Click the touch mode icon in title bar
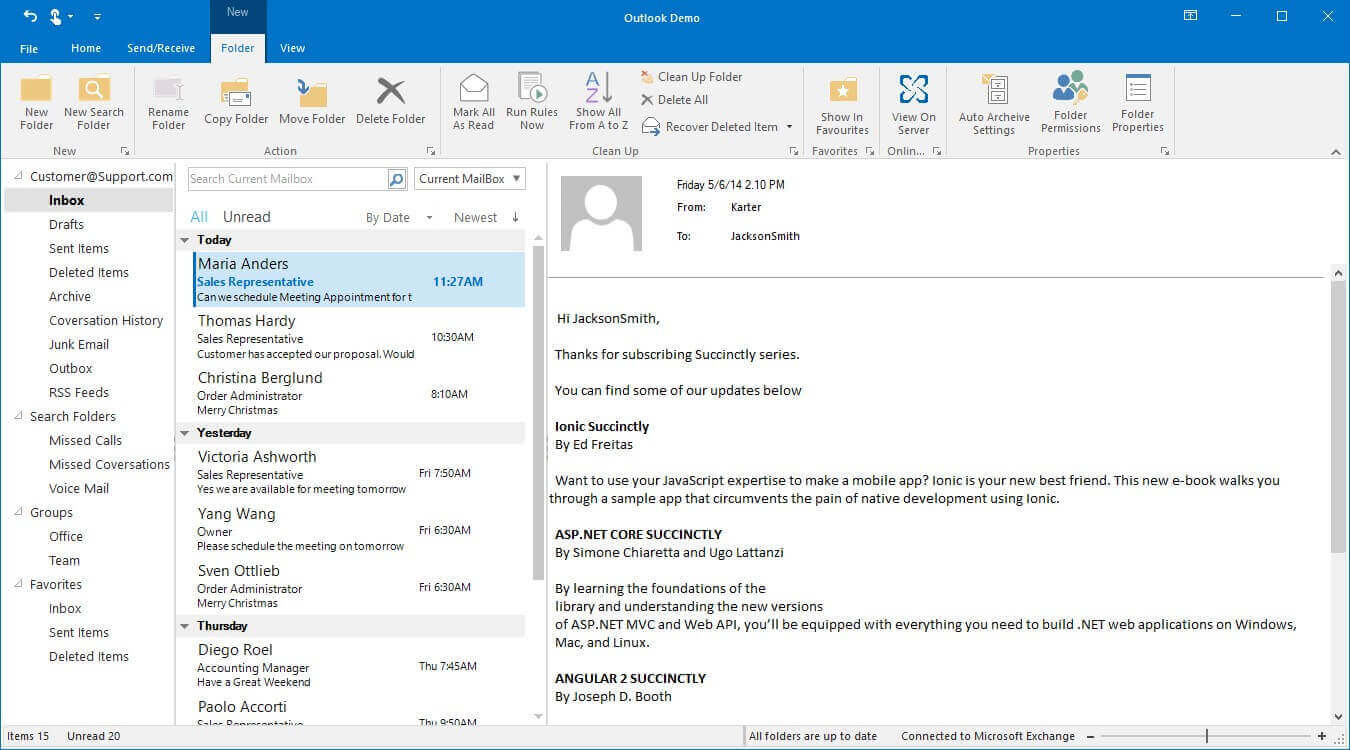 pyautogui.click(x=56, y=16)
